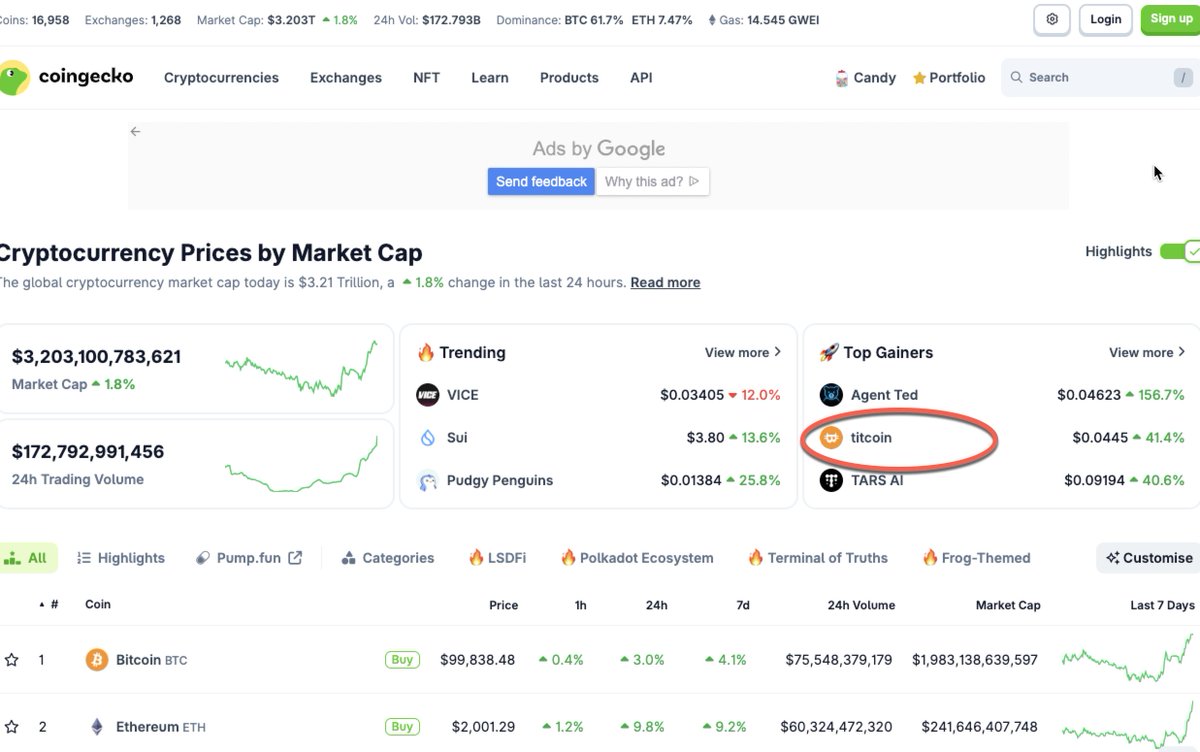Click the Bitcoin logo icon

[97, 660]
